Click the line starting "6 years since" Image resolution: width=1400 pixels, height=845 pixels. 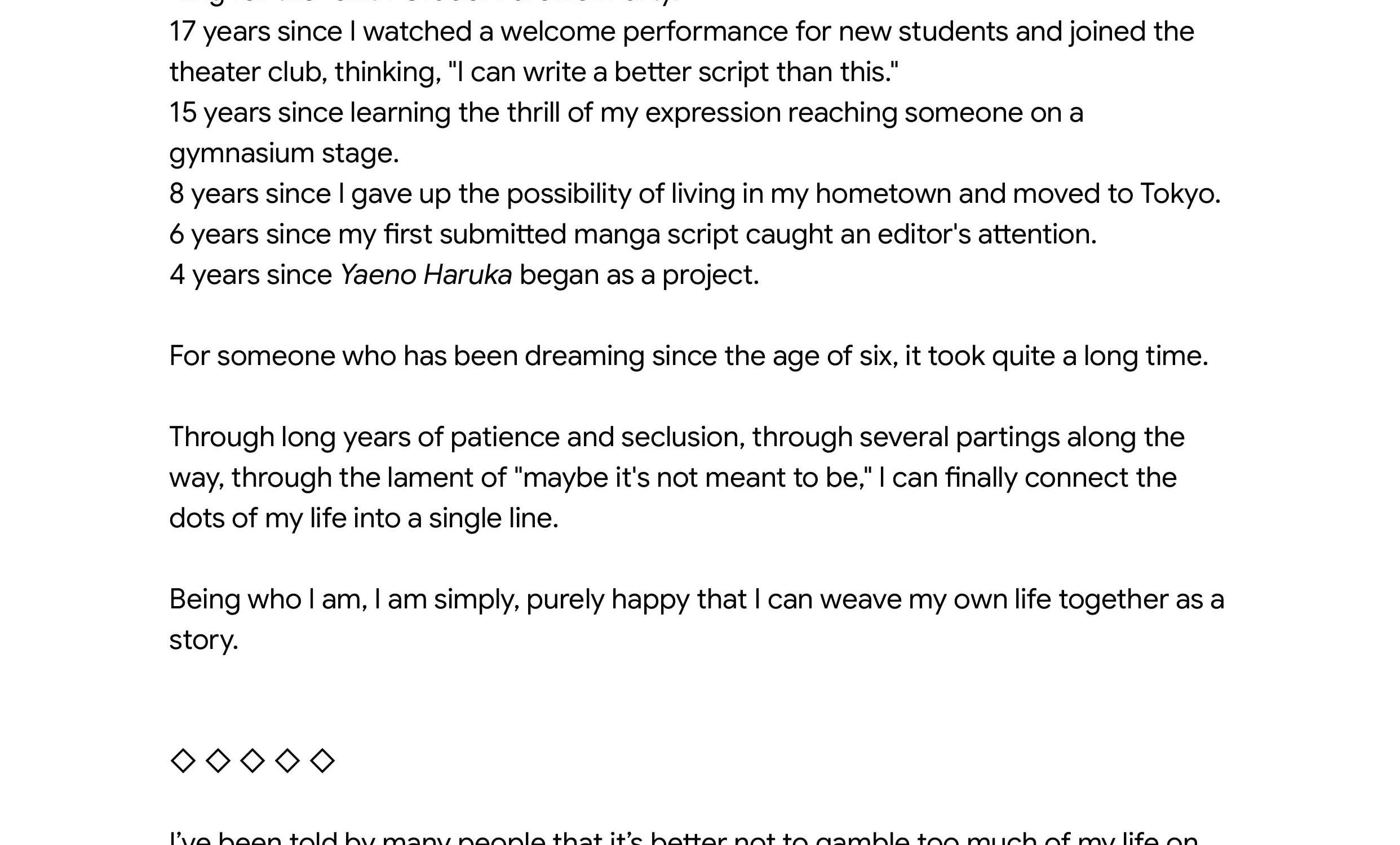pyautogui.click(x=633, y=234)
